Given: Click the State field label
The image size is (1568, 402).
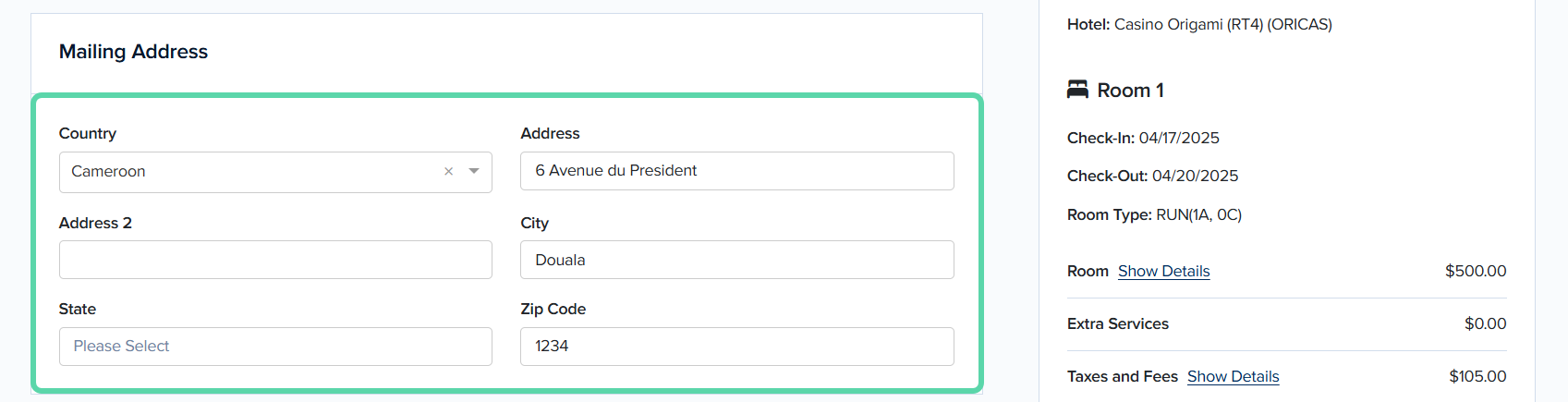Looking at the screenshot, I should click(78, 309).
